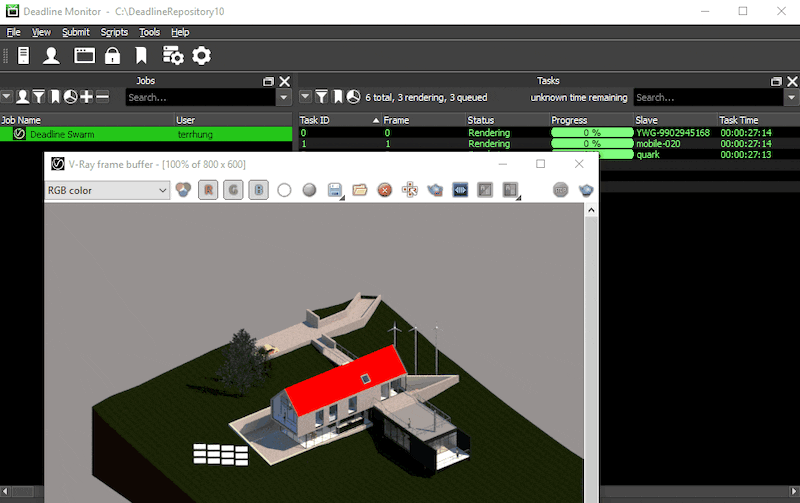Open filter funnel in the Jobs panel
800x503 pixels.
tap(39, 97)
